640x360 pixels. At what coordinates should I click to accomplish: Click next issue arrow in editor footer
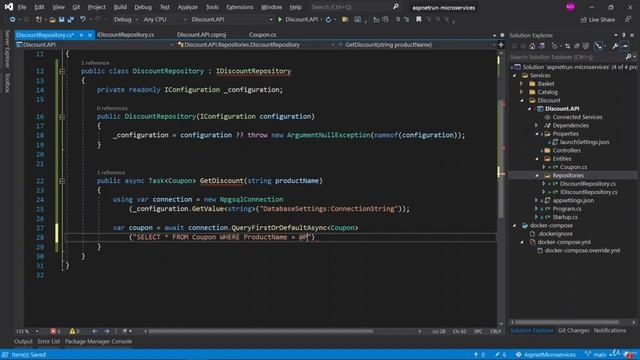click(x=107, y=331)
